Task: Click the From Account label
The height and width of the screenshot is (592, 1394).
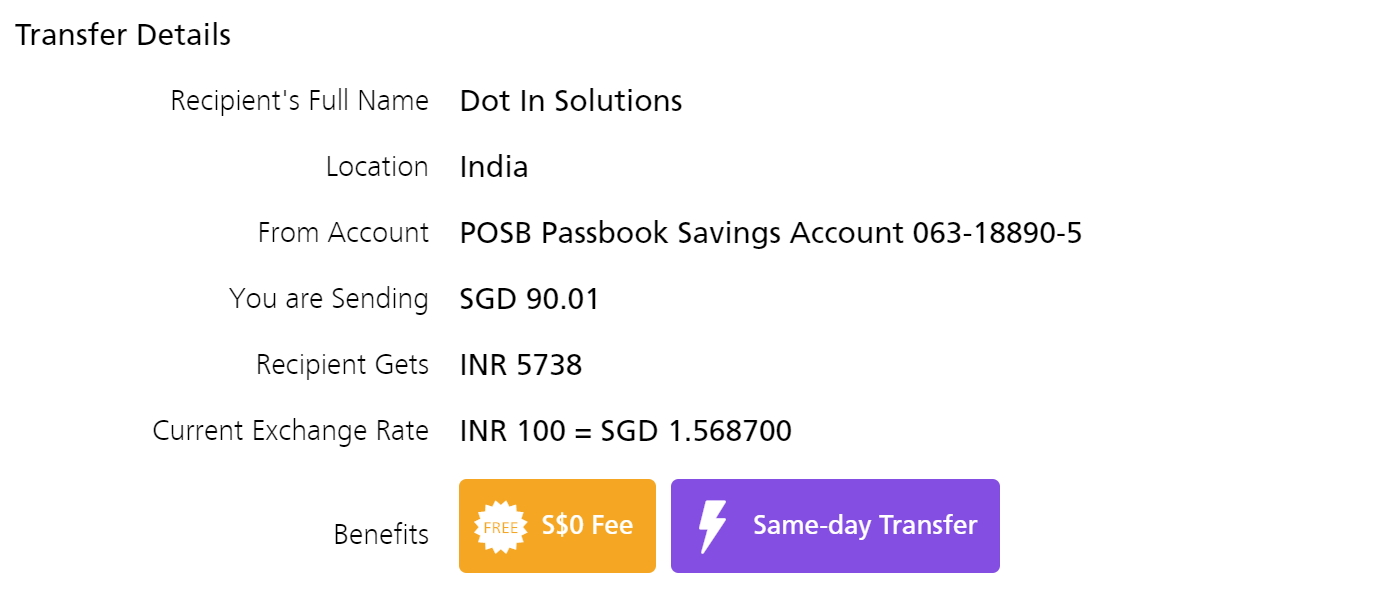Action: coord(343,233)
